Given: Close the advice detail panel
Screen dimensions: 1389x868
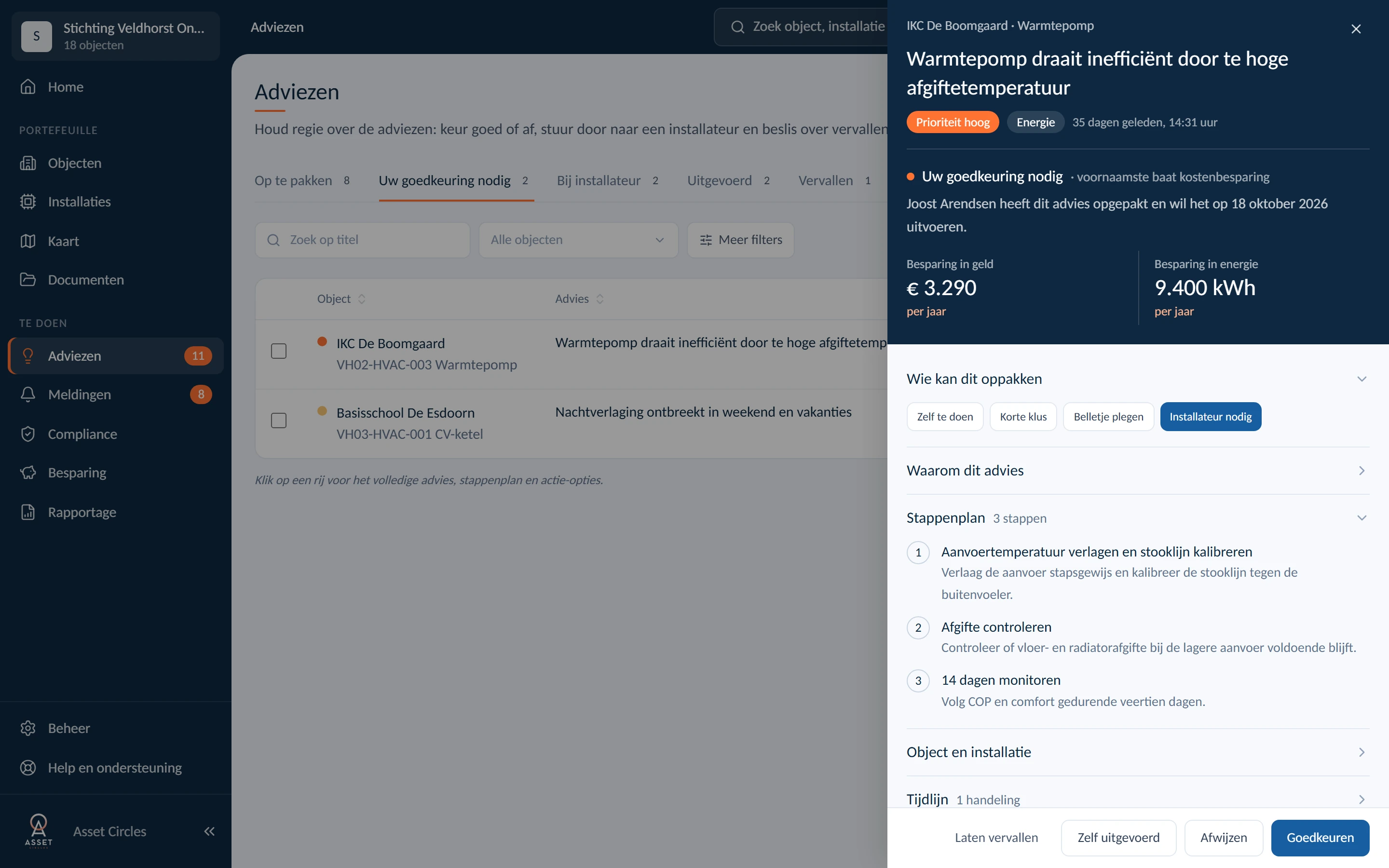Looking at the screenshot, I should (x=1356, y=29).
